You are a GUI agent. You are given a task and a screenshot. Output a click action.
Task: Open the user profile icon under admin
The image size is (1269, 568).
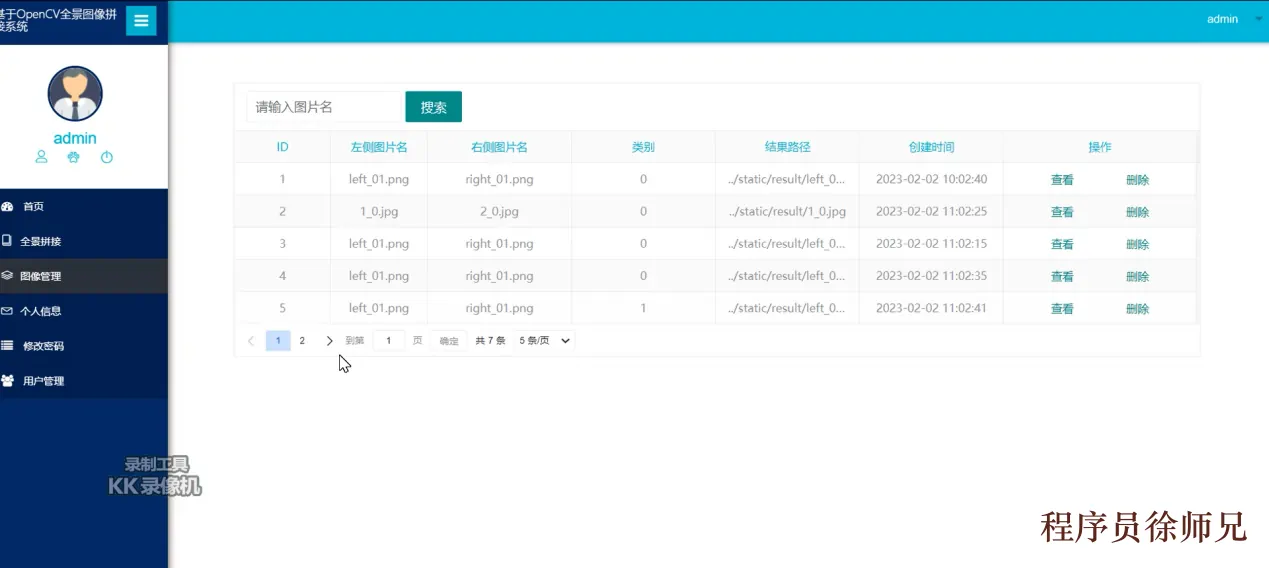[x=41, y=157]
